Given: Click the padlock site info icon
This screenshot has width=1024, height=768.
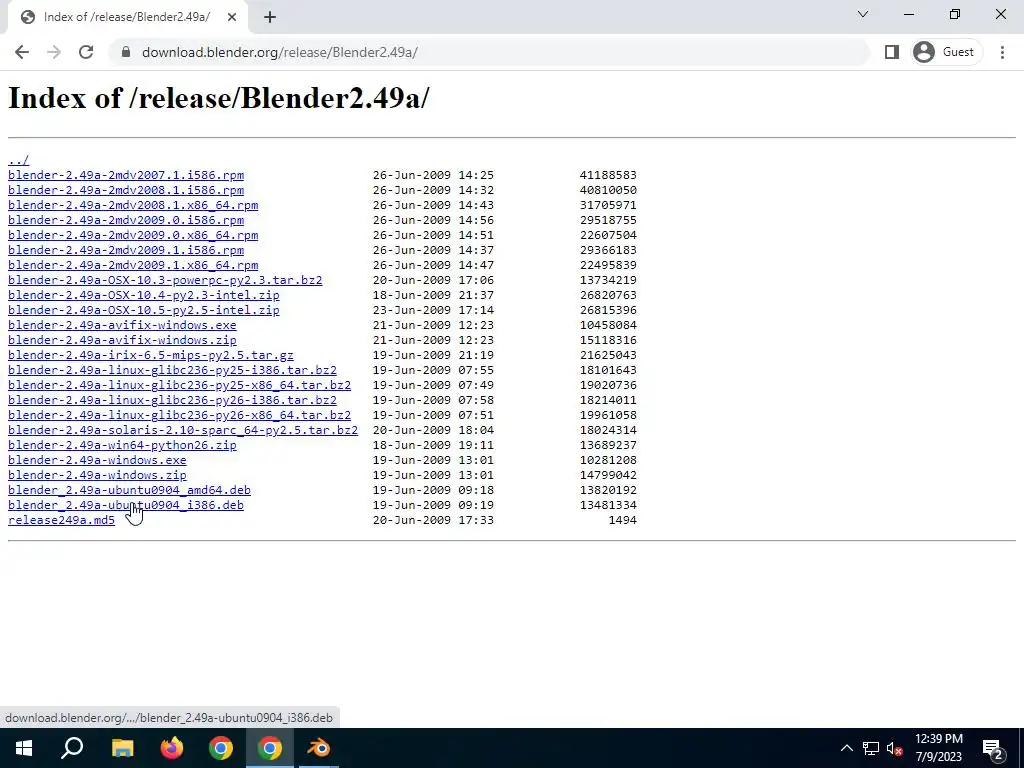Looking at the screenshot, I should point(126,52).
